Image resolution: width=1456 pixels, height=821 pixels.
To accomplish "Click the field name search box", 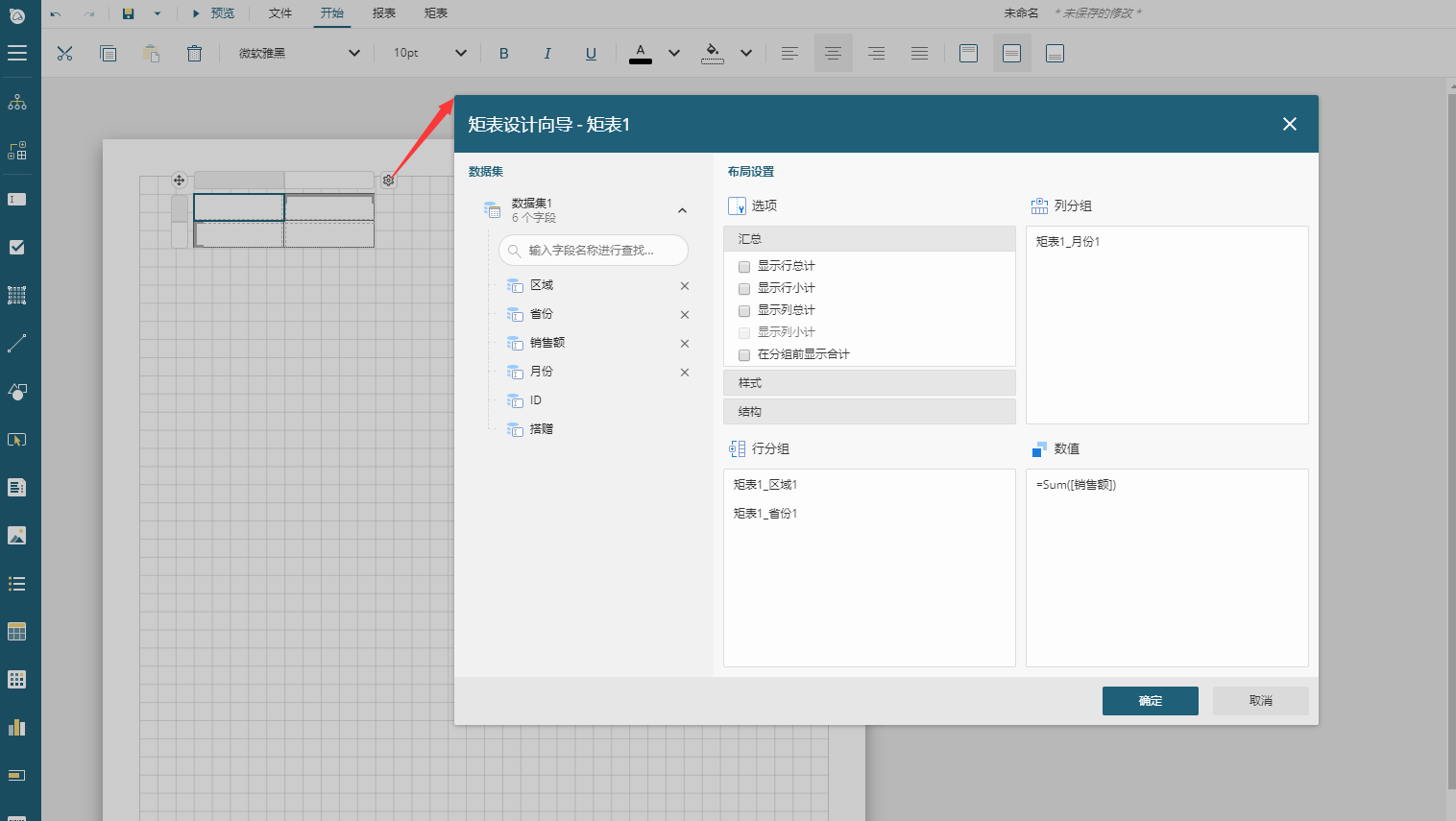I will (594, 251).
